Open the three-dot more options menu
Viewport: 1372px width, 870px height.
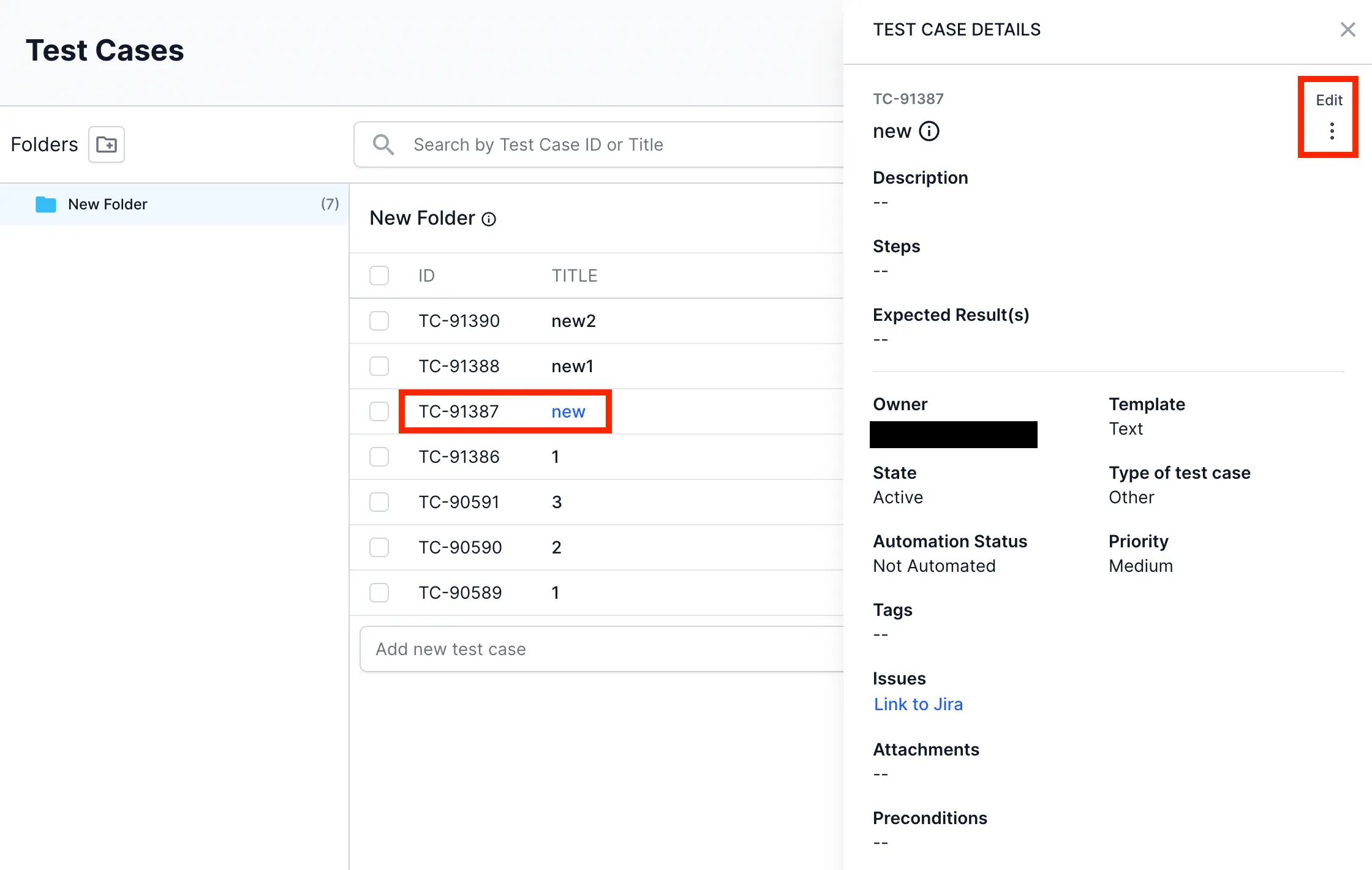tap(1332, 131)
